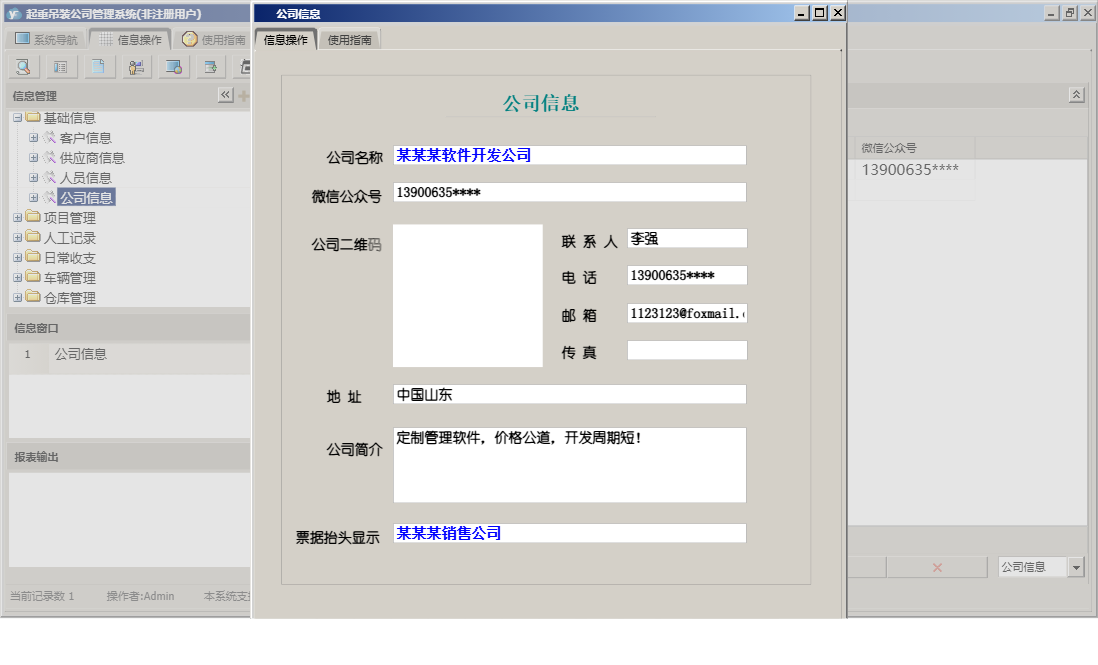This screenshot has width=1098, height=665.
Task: Select the search query tool in the toolbar
Action: click(22, 67)
